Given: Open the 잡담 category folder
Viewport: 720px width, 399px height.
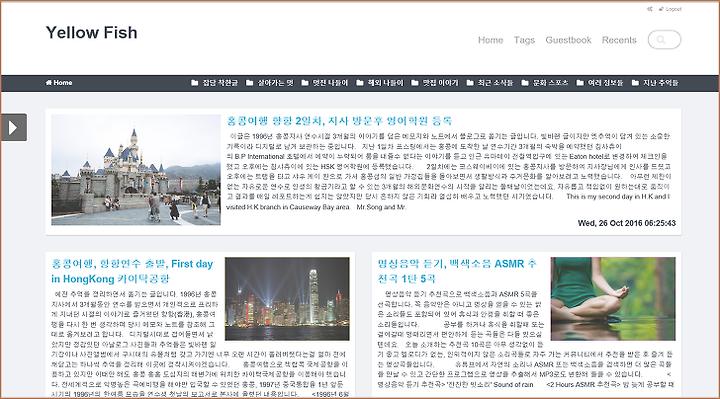Looking at the screenshot, I should (214, 83).
